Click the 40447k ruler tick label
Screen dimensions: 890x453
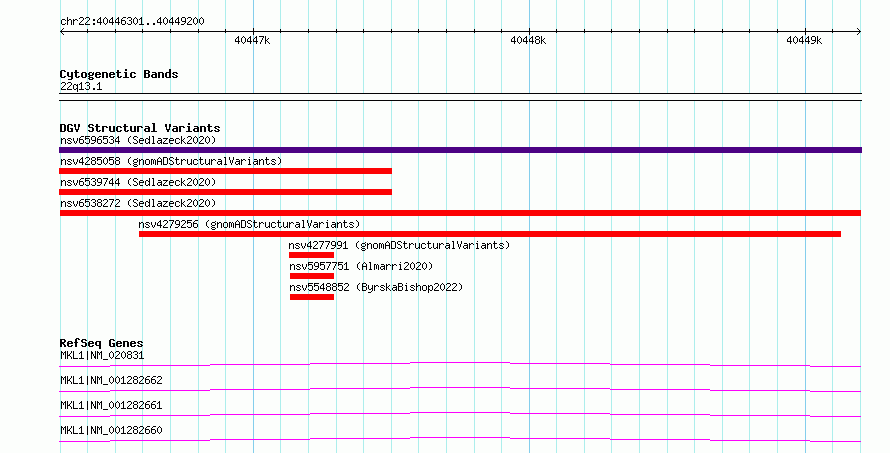252,40
